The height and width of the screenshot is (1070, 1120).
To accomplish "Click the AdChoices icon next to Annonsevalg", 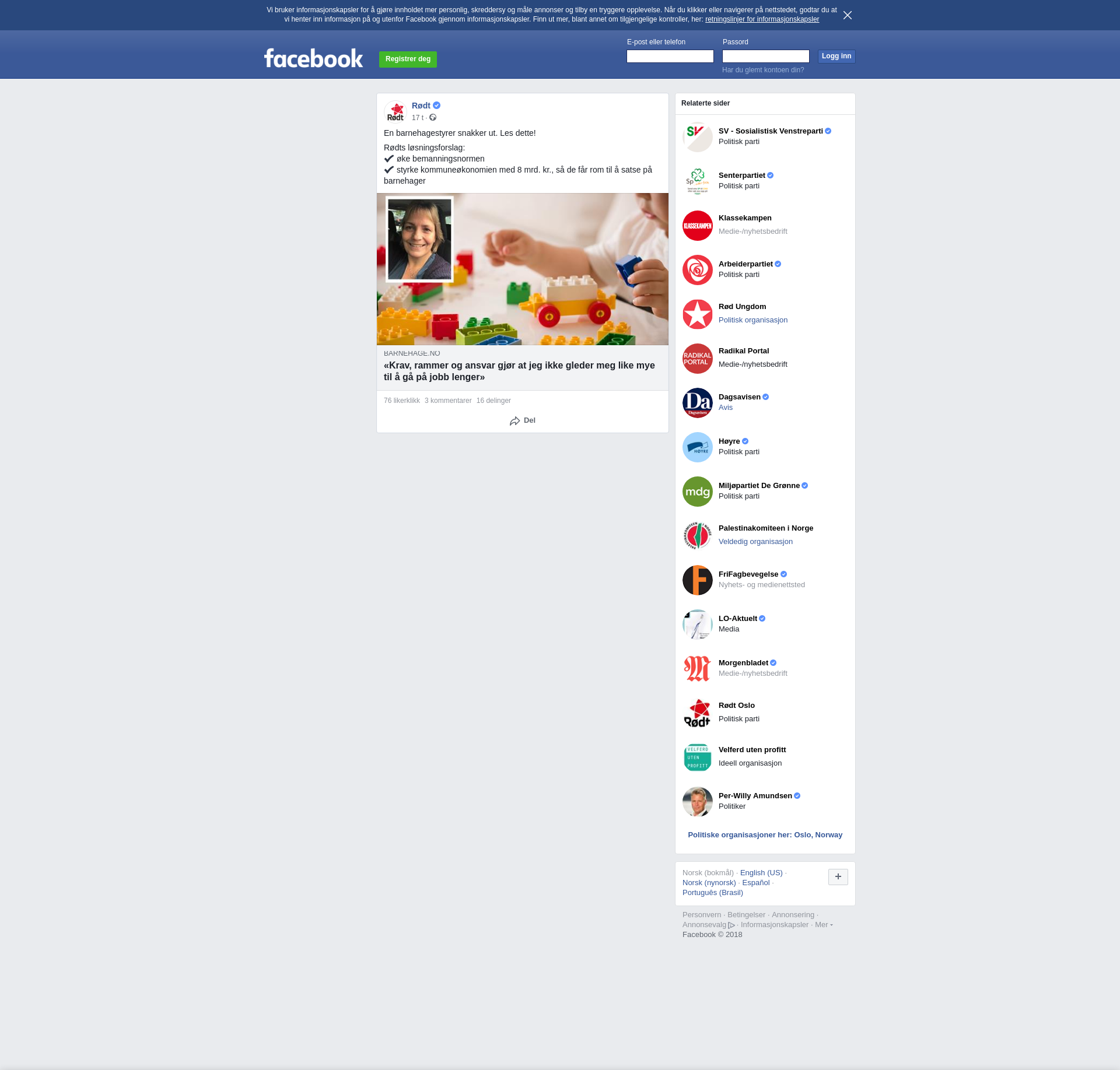I will (x=731, y=925).
